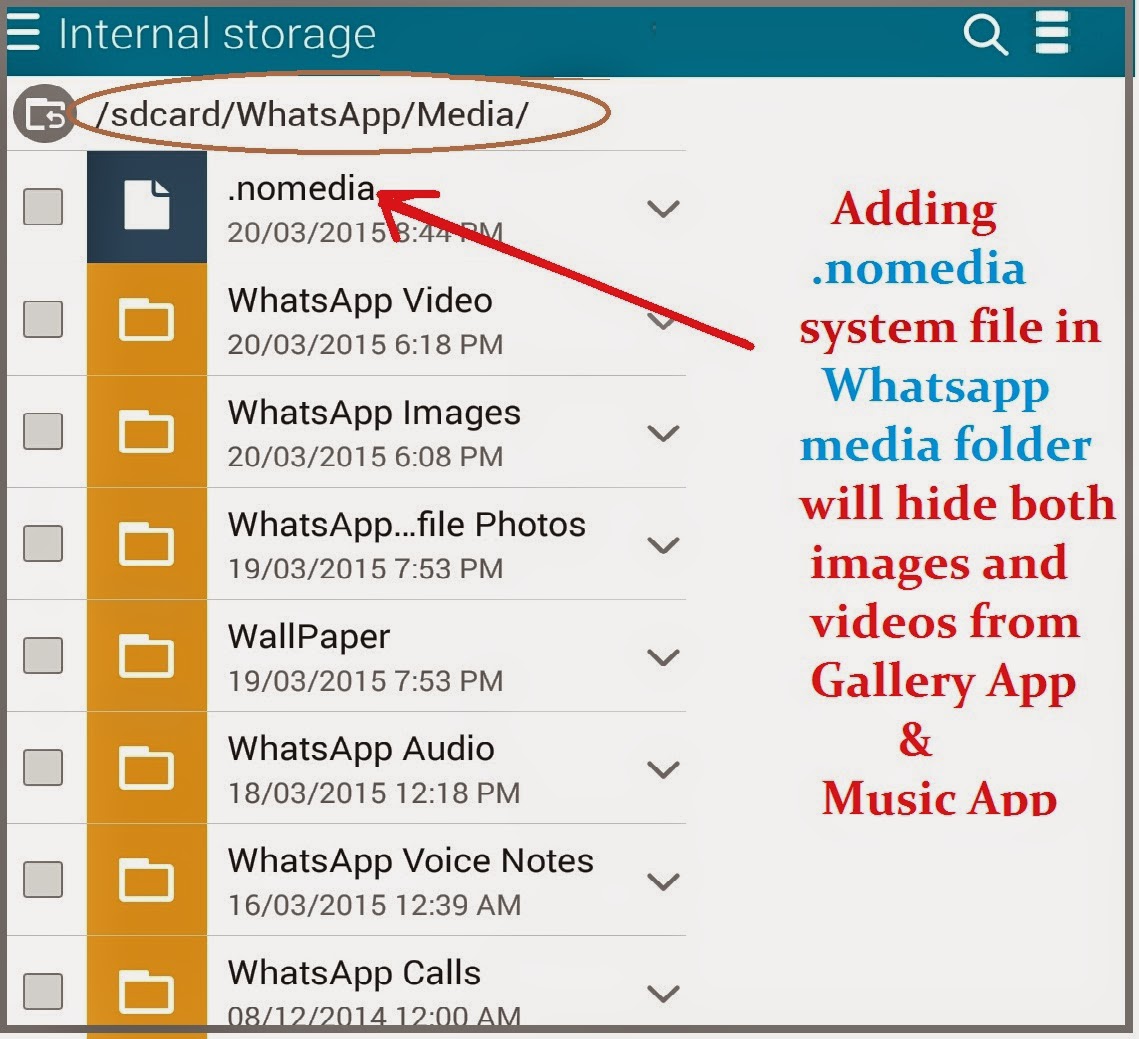Open the overflow options menu icon
The image size is (1139, 1039).
pyautogui.click(x=1052, y=33)
